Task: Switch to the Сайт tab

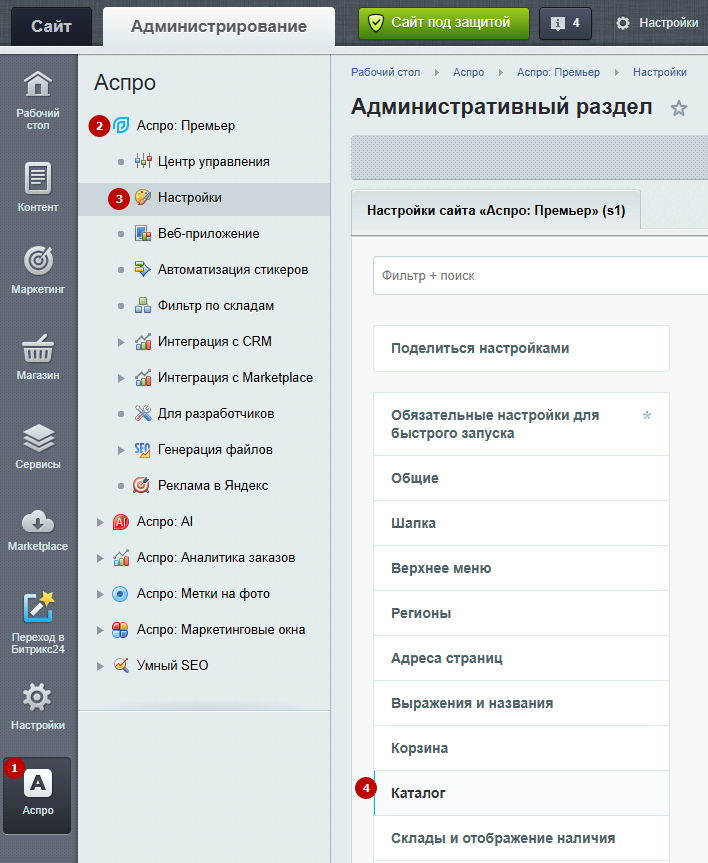Action: (x=51, y=26)
